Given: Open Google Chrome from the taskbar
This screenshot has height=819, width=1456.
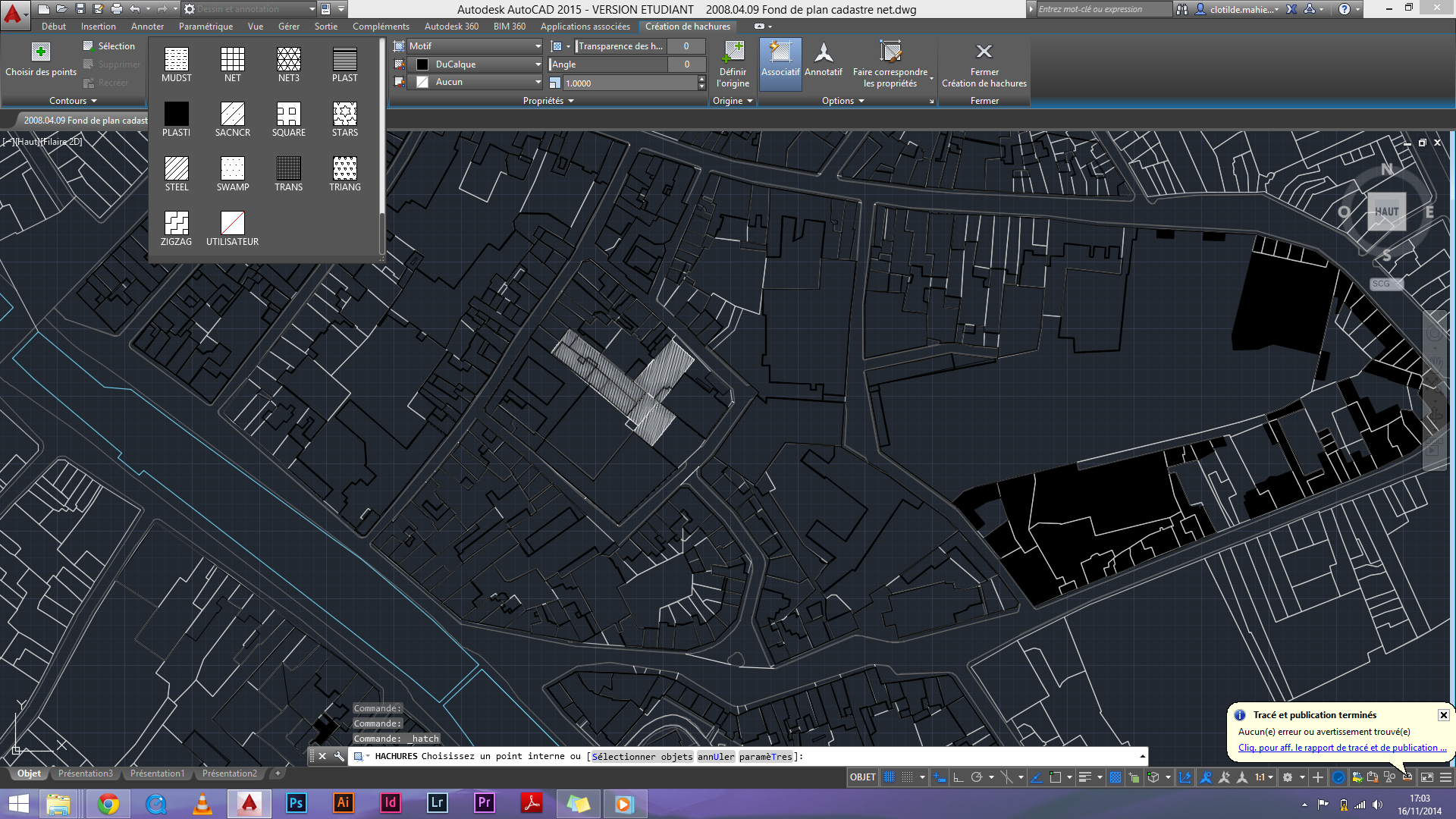Looking at the screenshot, I should [x=108, y=803].
